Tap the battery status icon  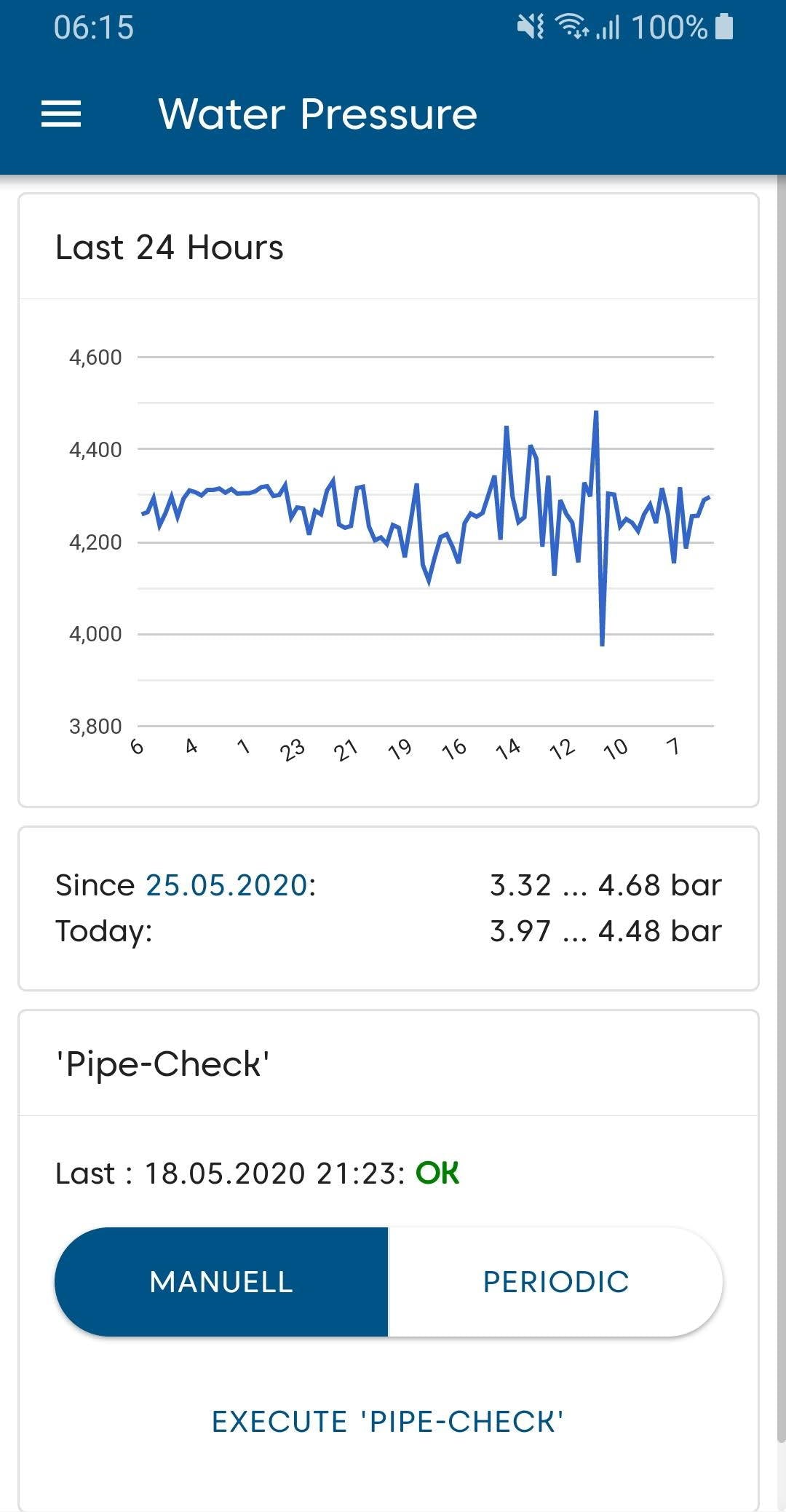click(724, 27)
